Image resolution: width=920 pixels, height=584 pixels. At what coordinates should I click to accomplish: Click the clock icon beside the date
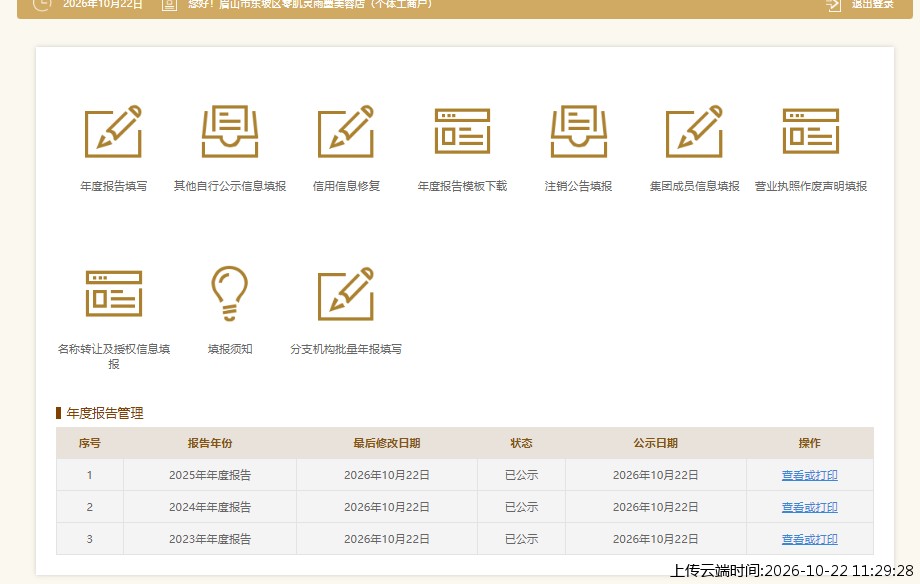coord(42,4)
